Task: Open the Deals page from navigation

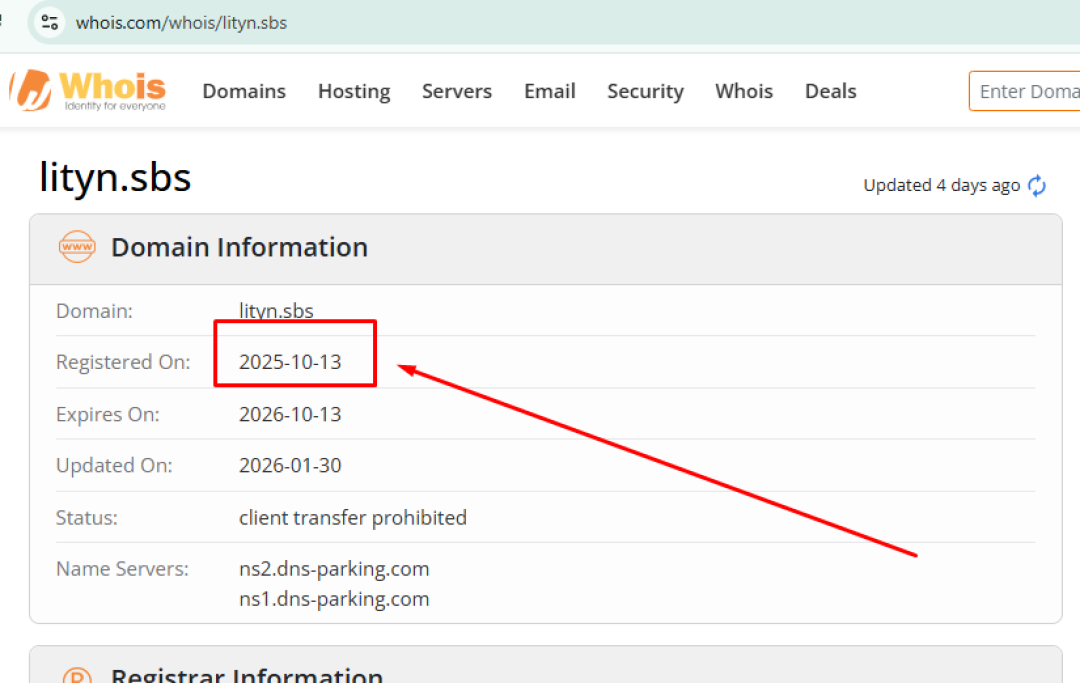Action: coord(831,91)
